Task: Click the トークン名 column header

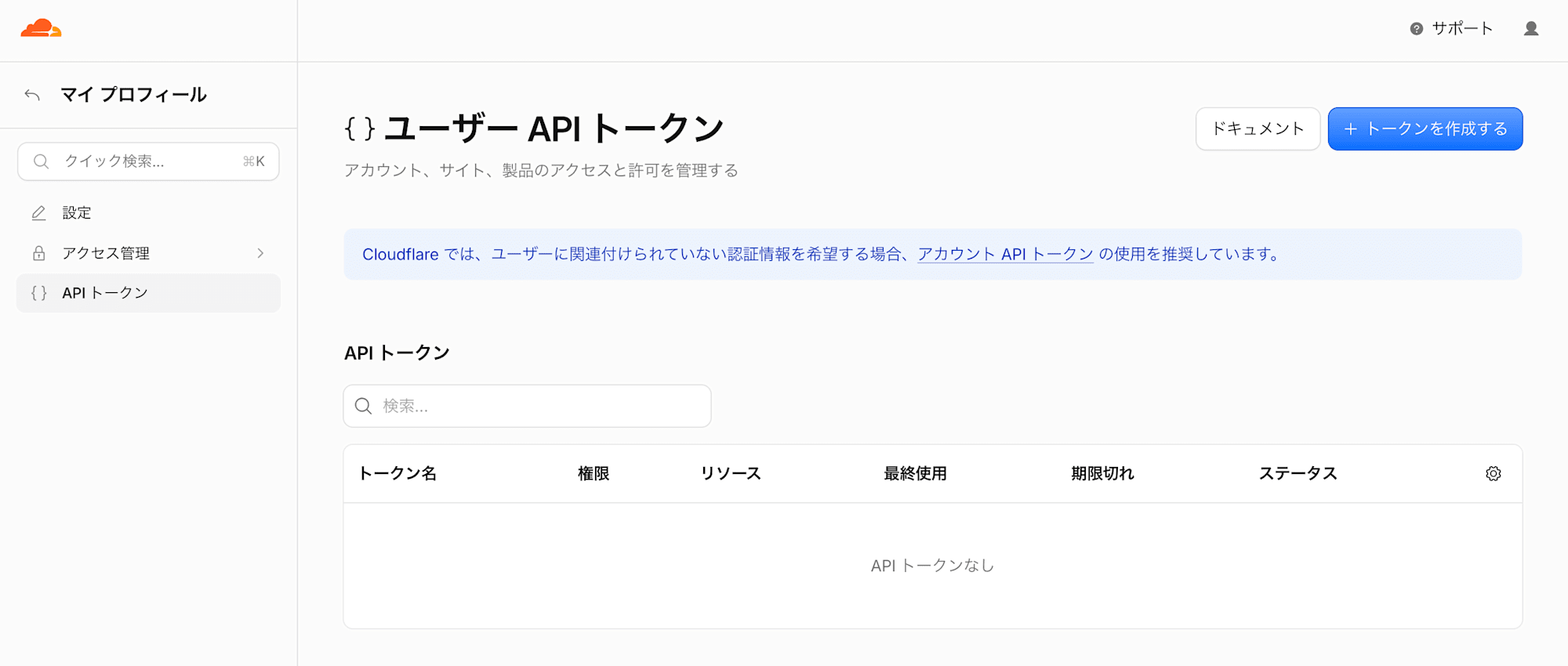Action: (x=397, y=474)
